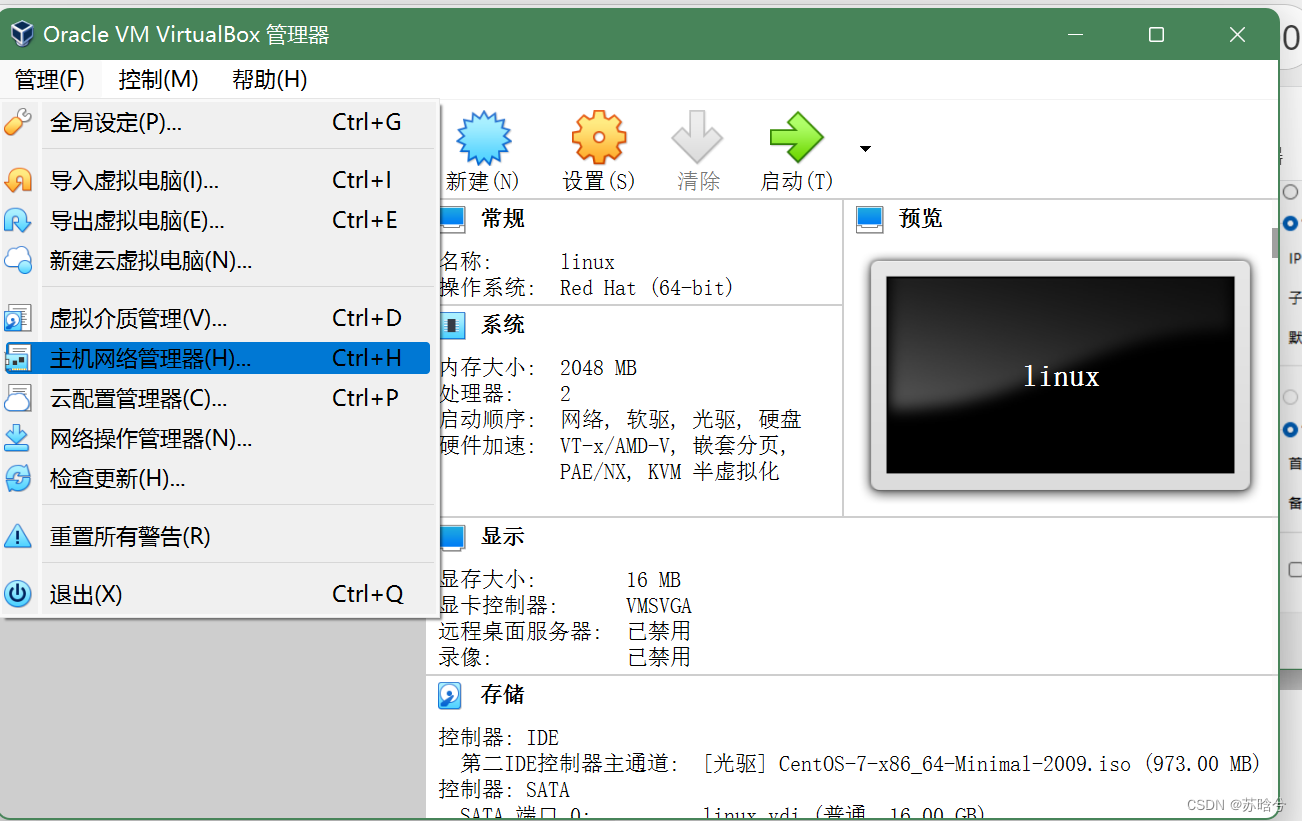Expand the dropdown arrow beside 启动(T)

(865, 149)
